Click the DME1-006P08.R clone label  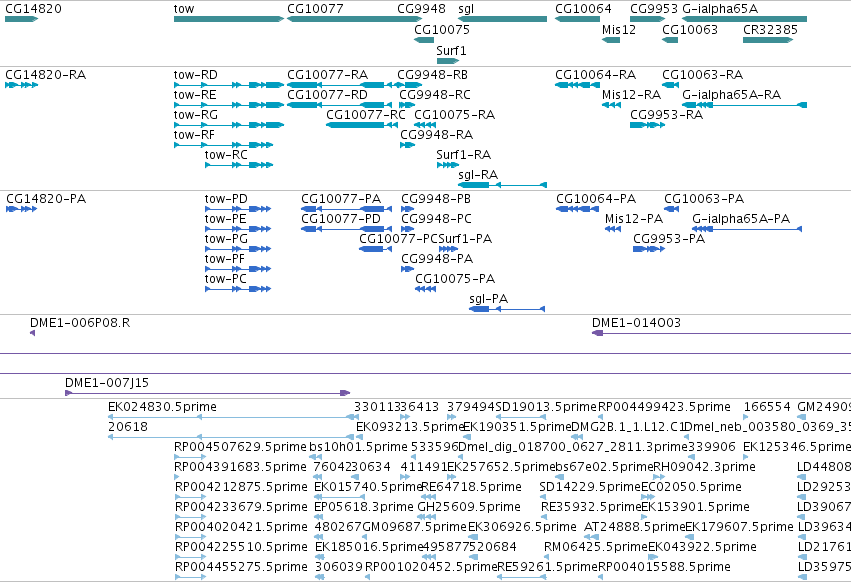click(x=80, y=322)
